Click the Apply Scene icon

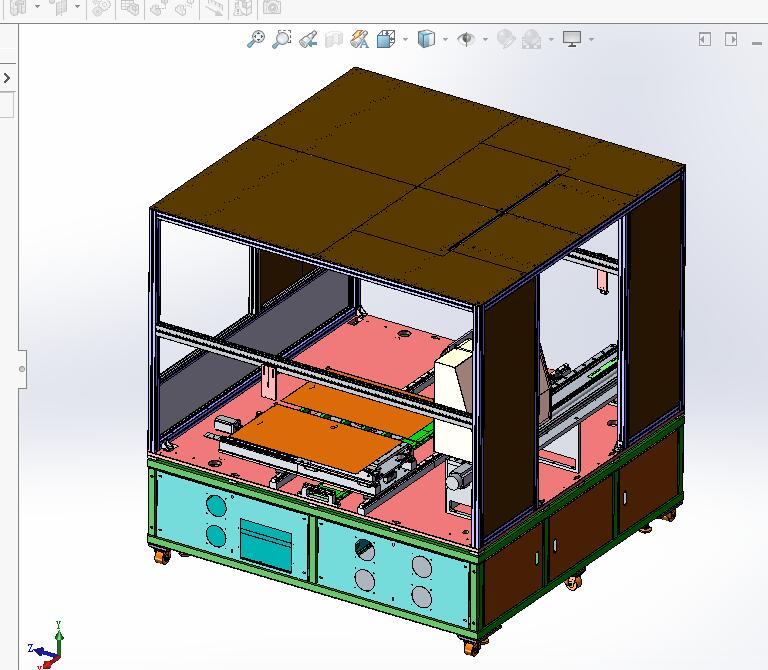[532, 39]
